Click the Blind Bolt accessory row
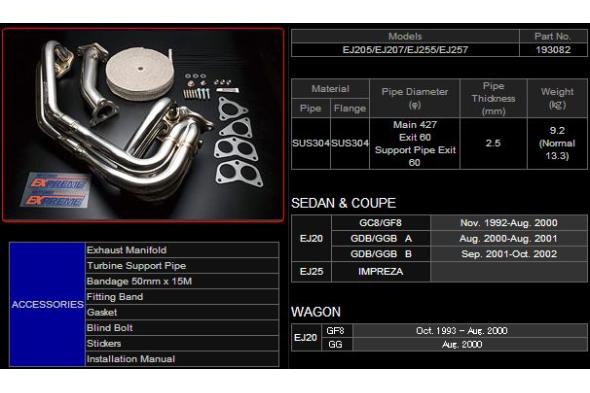The image size is (590, 393). [x=182, y=328]
